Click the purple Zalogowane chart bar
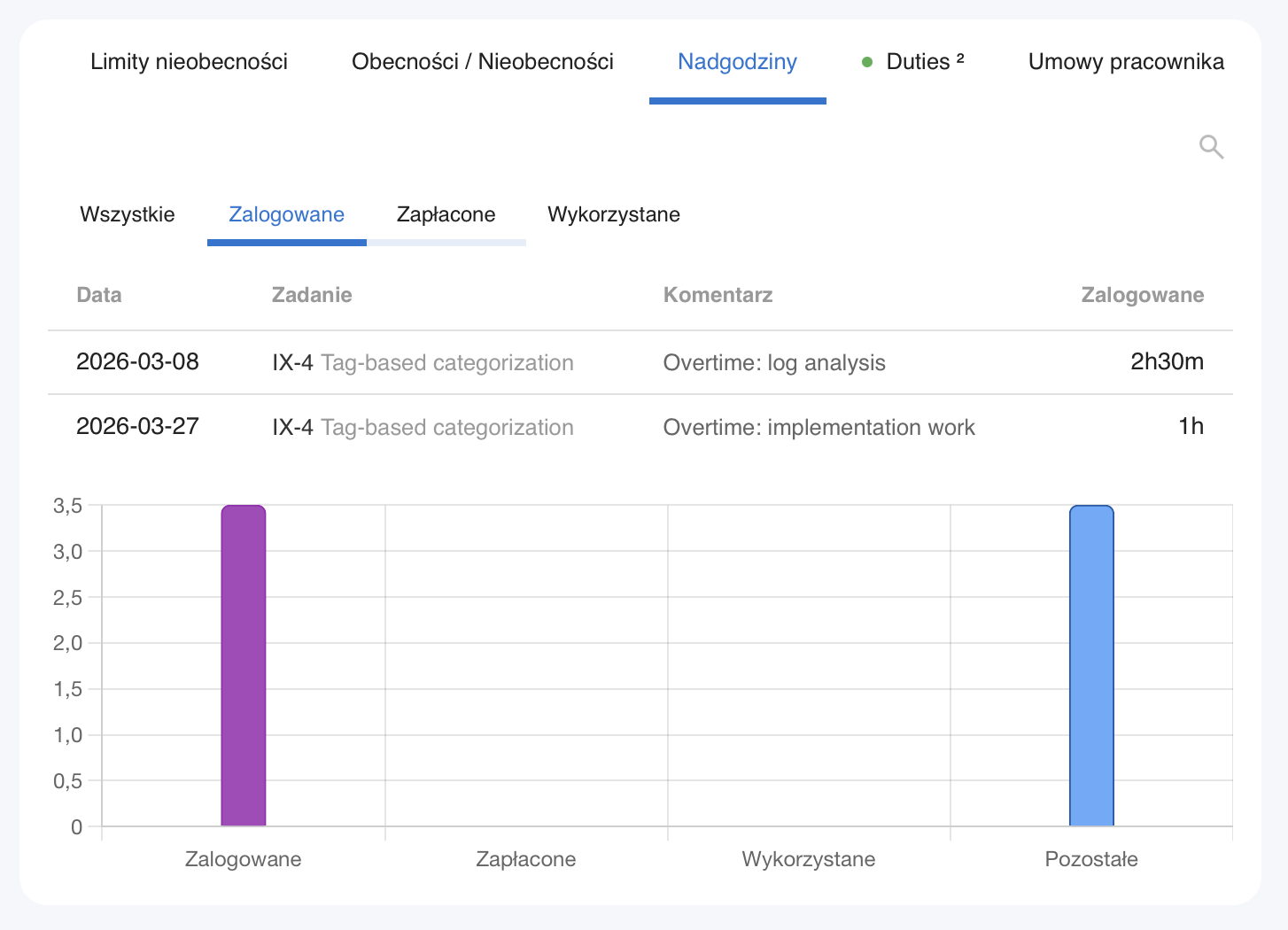Viewport: 1288px width, 930px height. 244,666
